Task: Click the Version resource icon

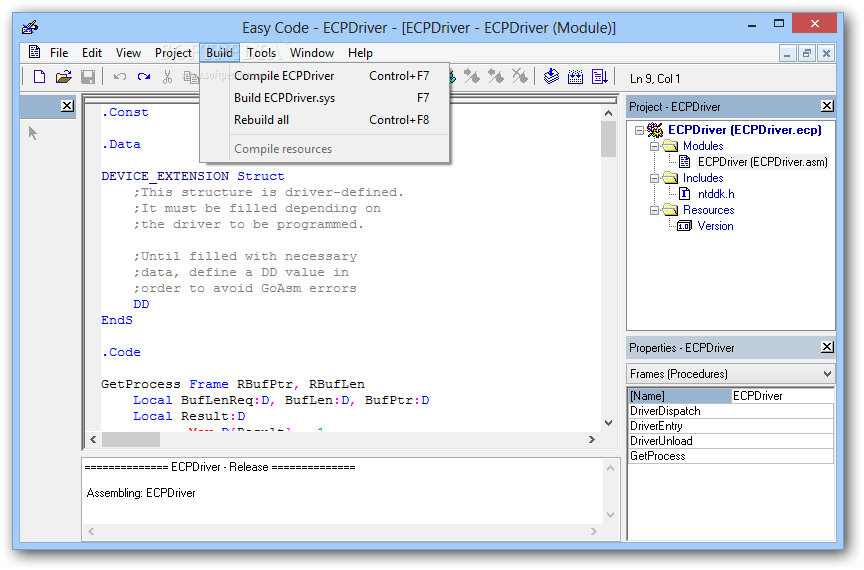Action: click(x=684, y=226)
